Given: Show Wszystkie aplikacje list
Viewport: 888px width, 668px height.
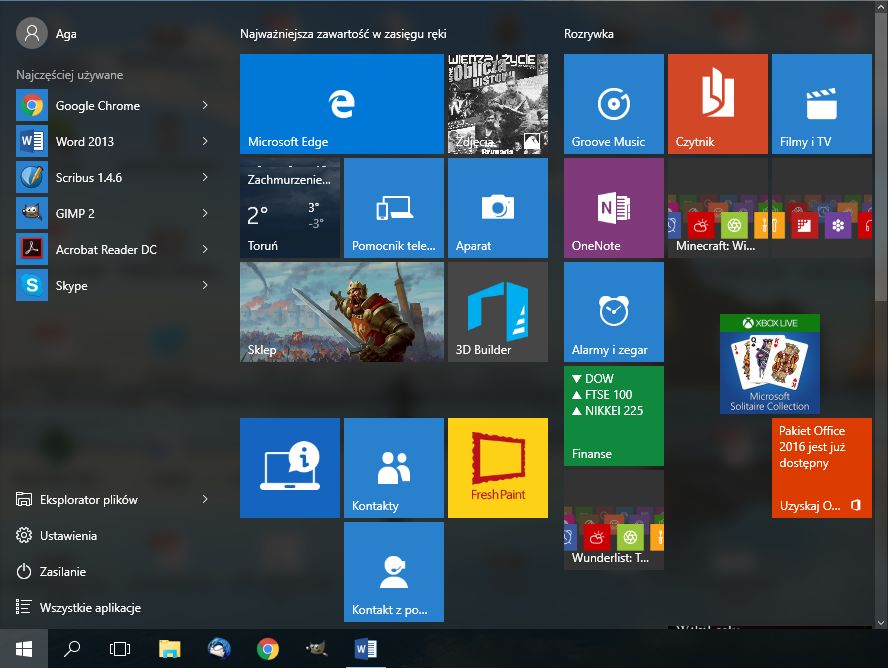Looking at the screenshot, I should (x=90, y=607).
